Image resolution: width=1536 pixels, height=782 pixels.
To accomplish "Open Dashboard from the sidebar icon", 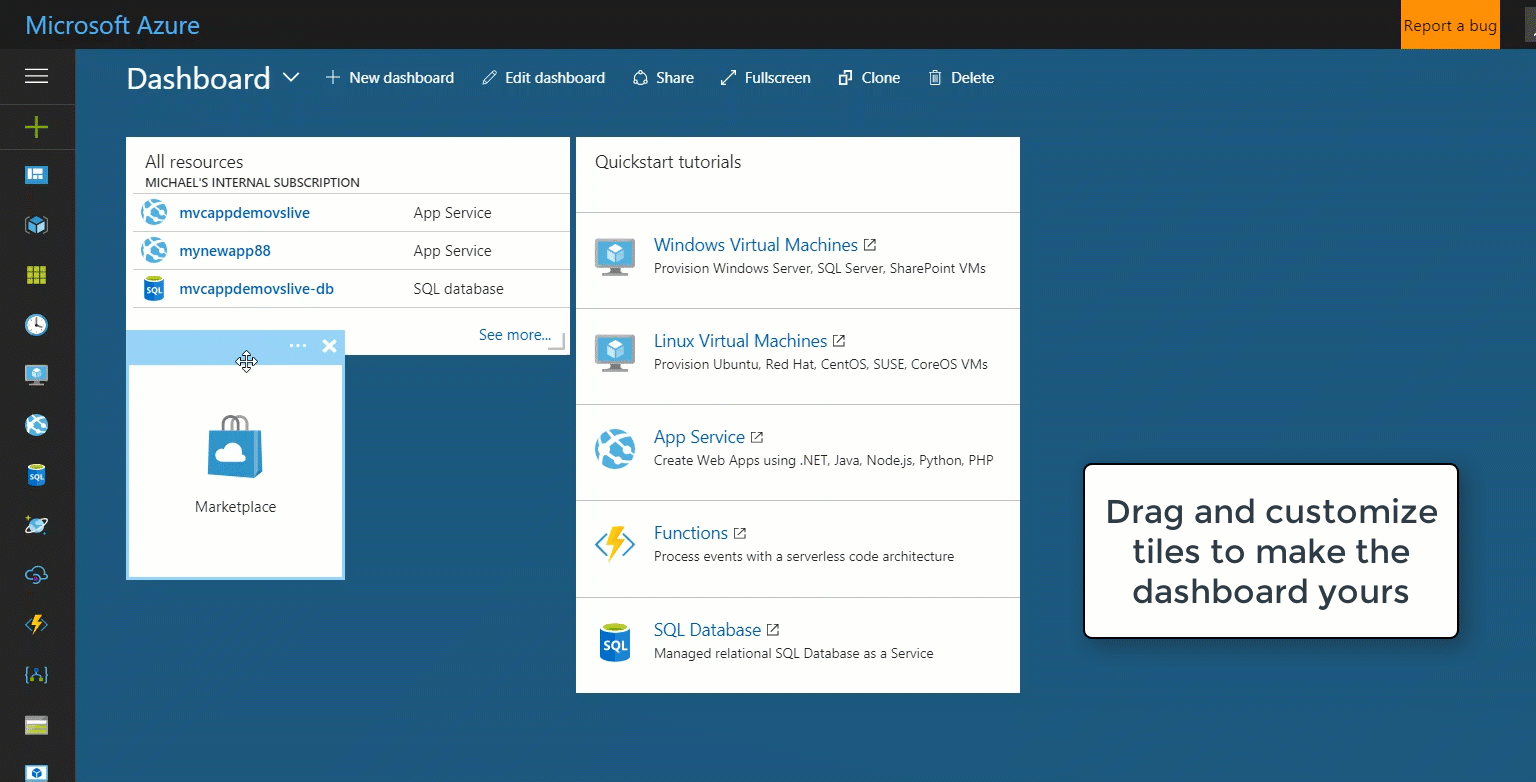I will 37,175.
